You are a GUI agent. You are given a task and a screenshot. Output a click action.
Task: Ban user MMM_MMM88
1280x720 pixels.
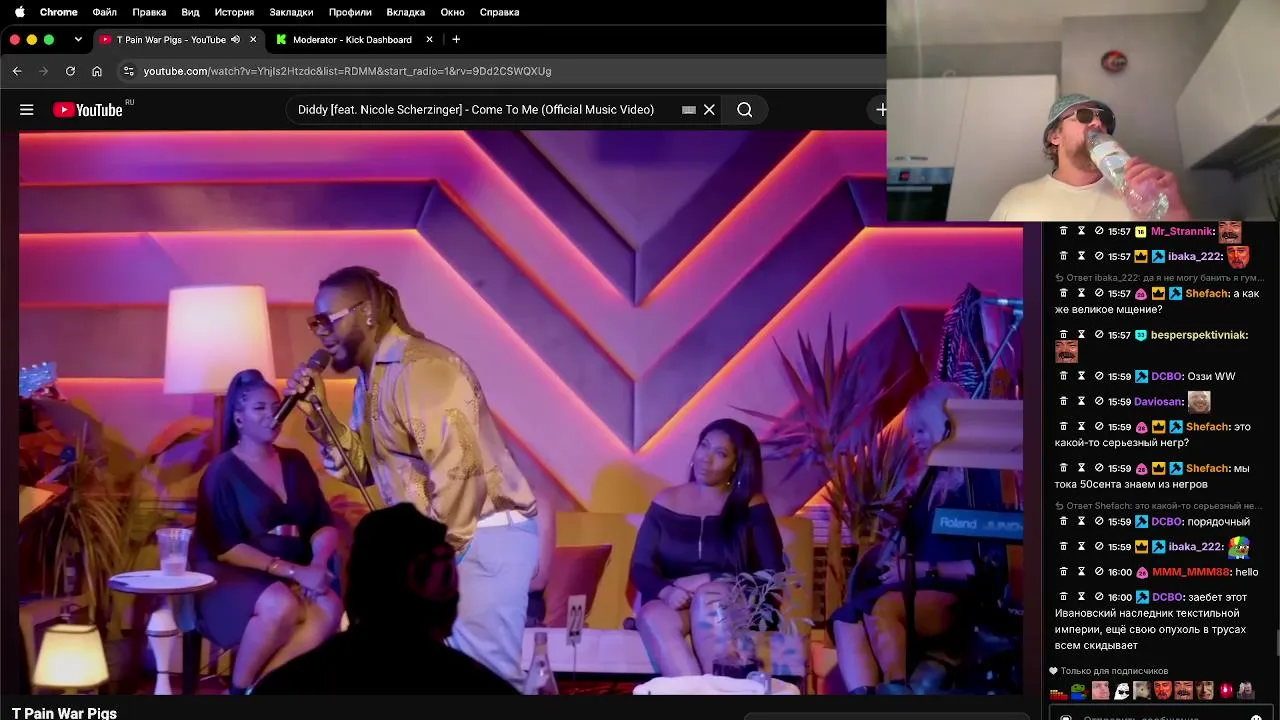pyautogui.click(x=1099, y=572)
